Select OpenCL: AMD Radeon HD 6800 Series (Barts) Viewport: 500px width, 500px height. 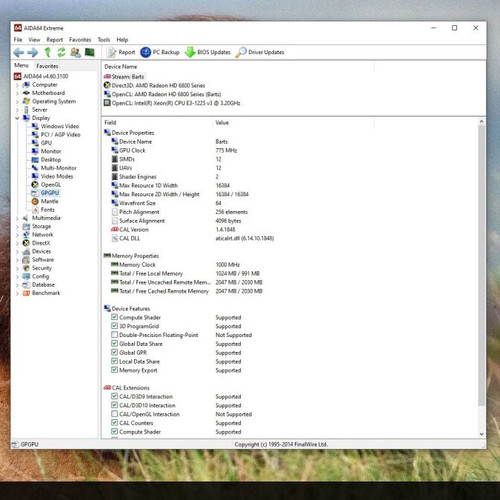coord(162,94)
